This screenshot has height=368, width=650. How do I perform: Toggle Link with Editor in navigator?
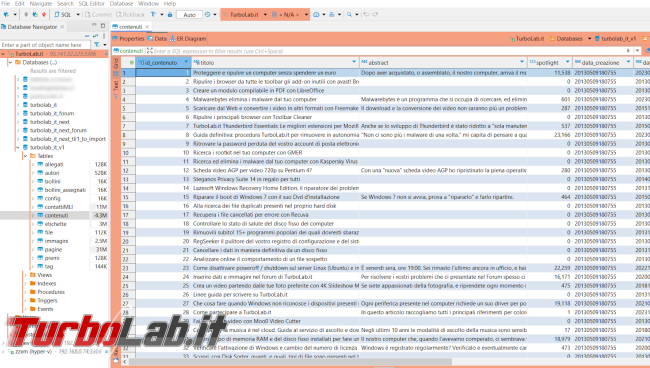pyautogui.click(x=95, y=36)
